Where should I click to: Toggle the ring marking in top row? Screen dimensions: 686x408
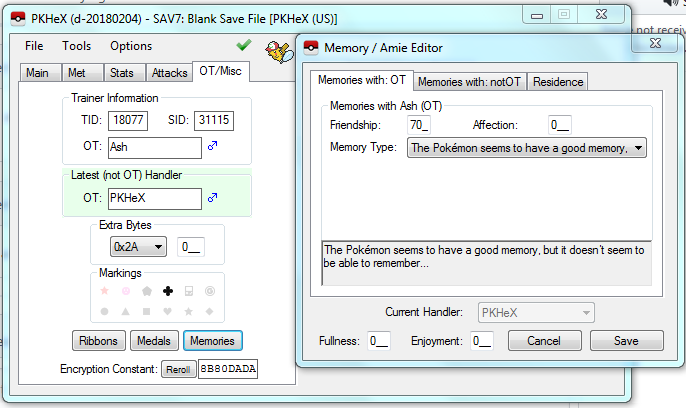click(210, 291)
